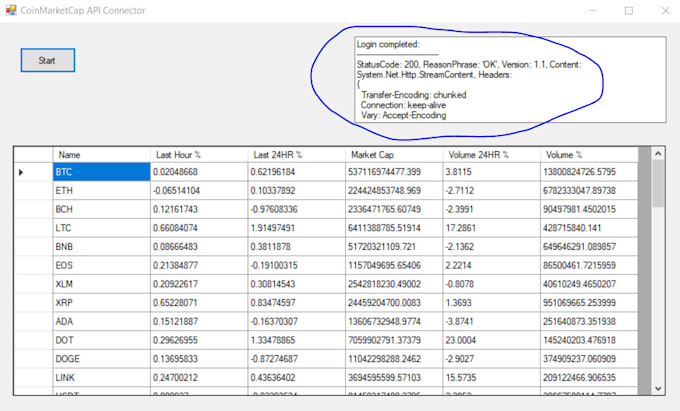
Task: Maximize the application window
Action: point(628,10)
